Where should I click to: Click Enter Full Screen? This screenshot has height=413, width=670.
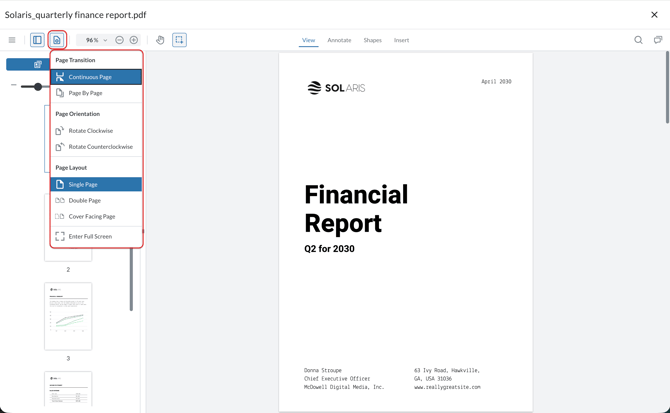pyautogui.click(x=90, y=237)
